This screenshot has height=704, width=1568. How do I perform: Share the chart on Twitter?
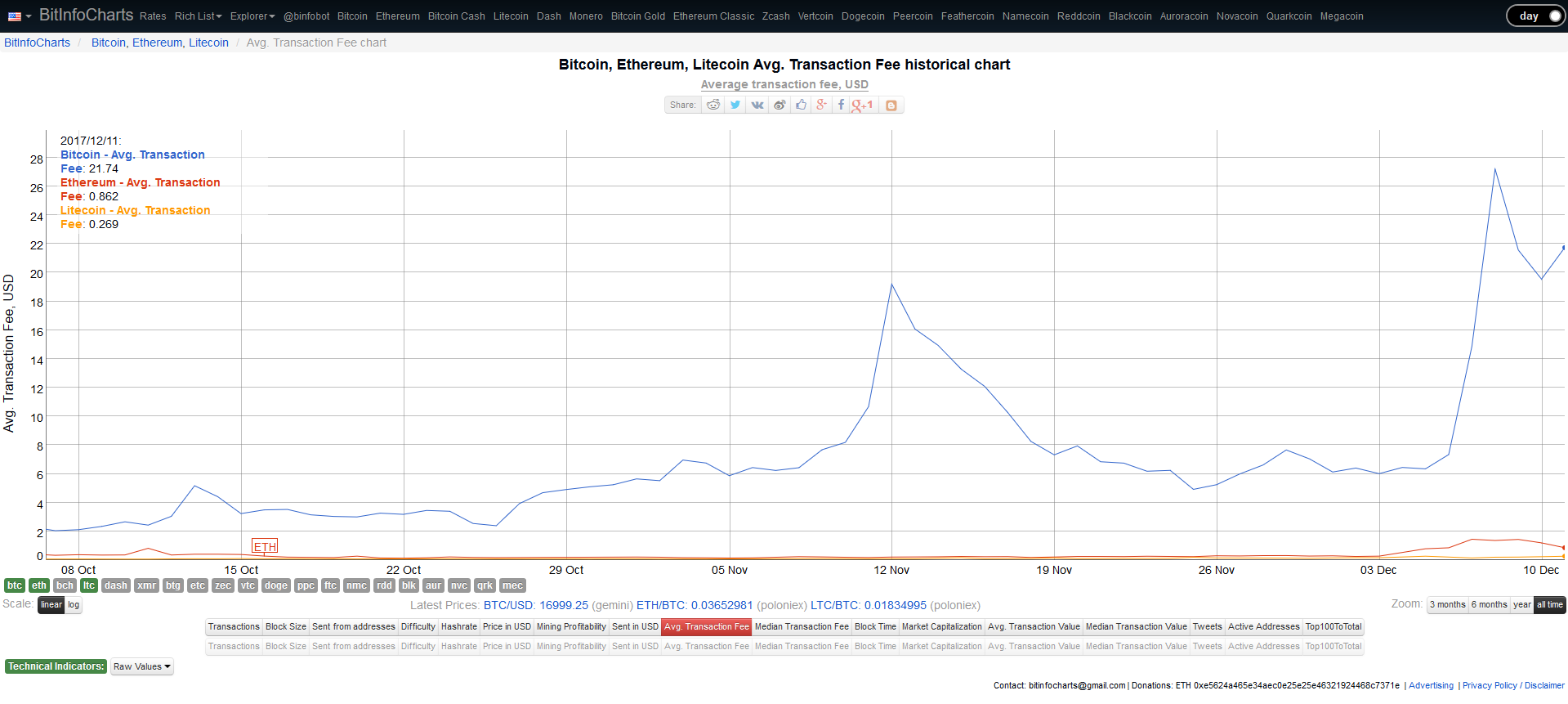(735, 105)
